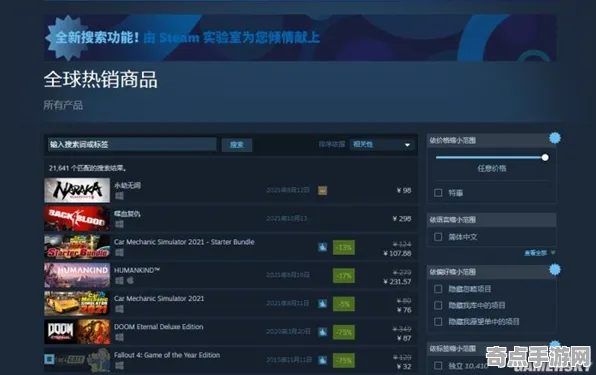This screenshot has height=375, width=596.
Task: Open the HUMANKIND thumbnail image
Action: pyautogui.click(x=77, y=275)
